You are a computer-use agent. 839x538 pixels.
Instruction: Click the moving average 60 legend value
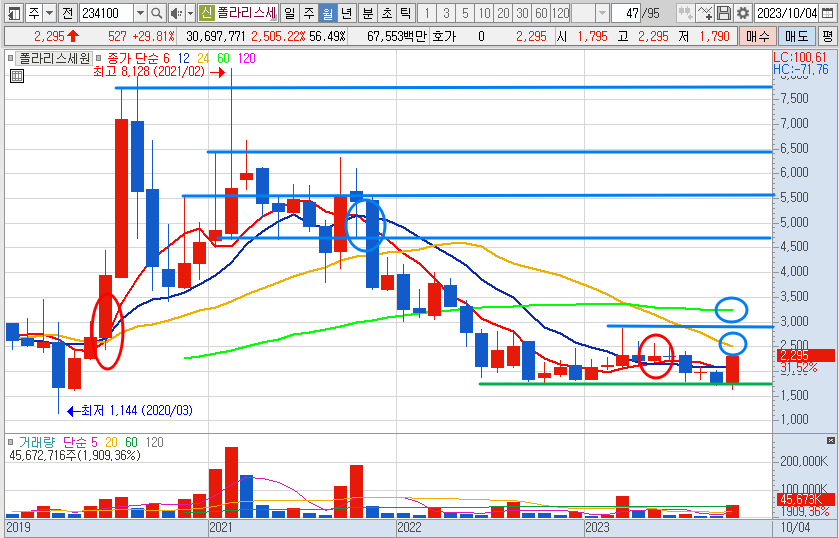click(223, 58)
